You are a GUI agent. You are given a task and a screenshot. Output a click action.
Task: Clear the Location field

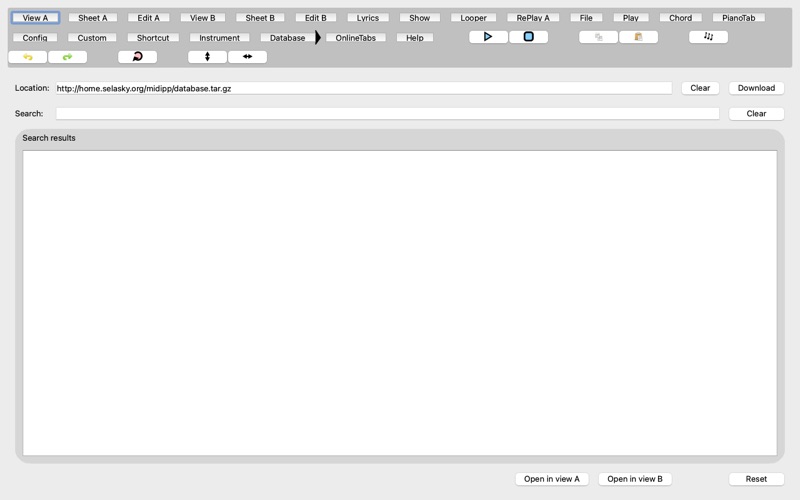(700, 88)
